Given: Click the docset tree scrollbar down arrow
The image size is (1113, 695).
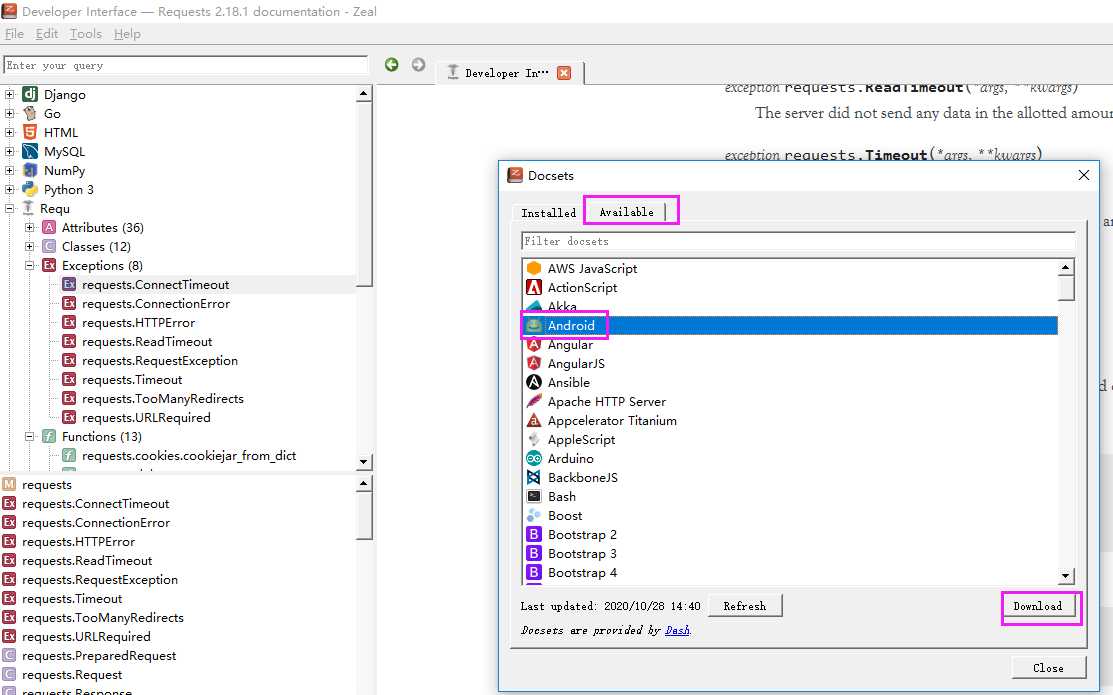Looking at the screenshot, I should (x=363, y=461).
